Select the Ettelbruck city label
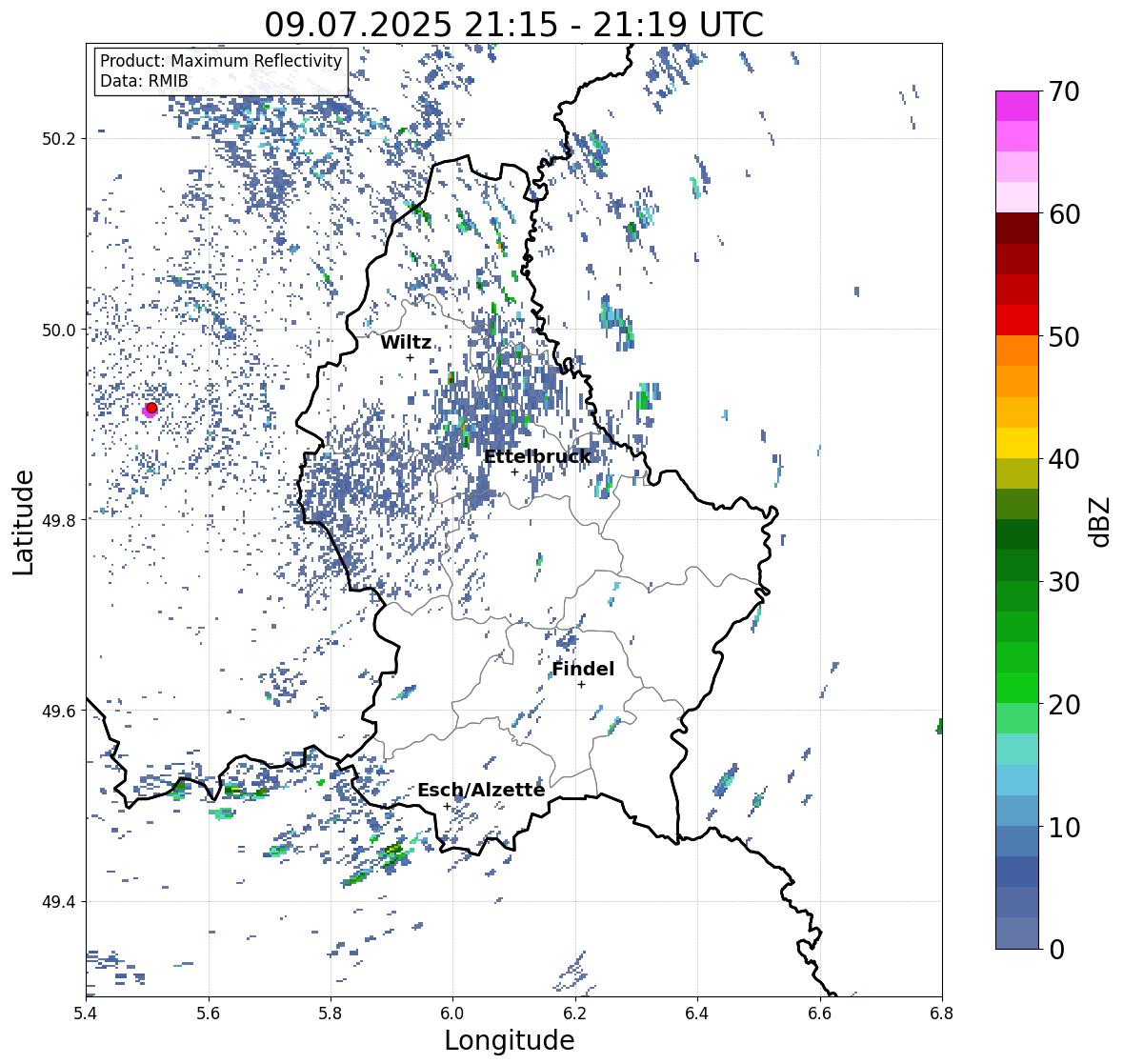Image resolution: width=1123 pixels, height=1064 pixels. [x=538, y=456]
